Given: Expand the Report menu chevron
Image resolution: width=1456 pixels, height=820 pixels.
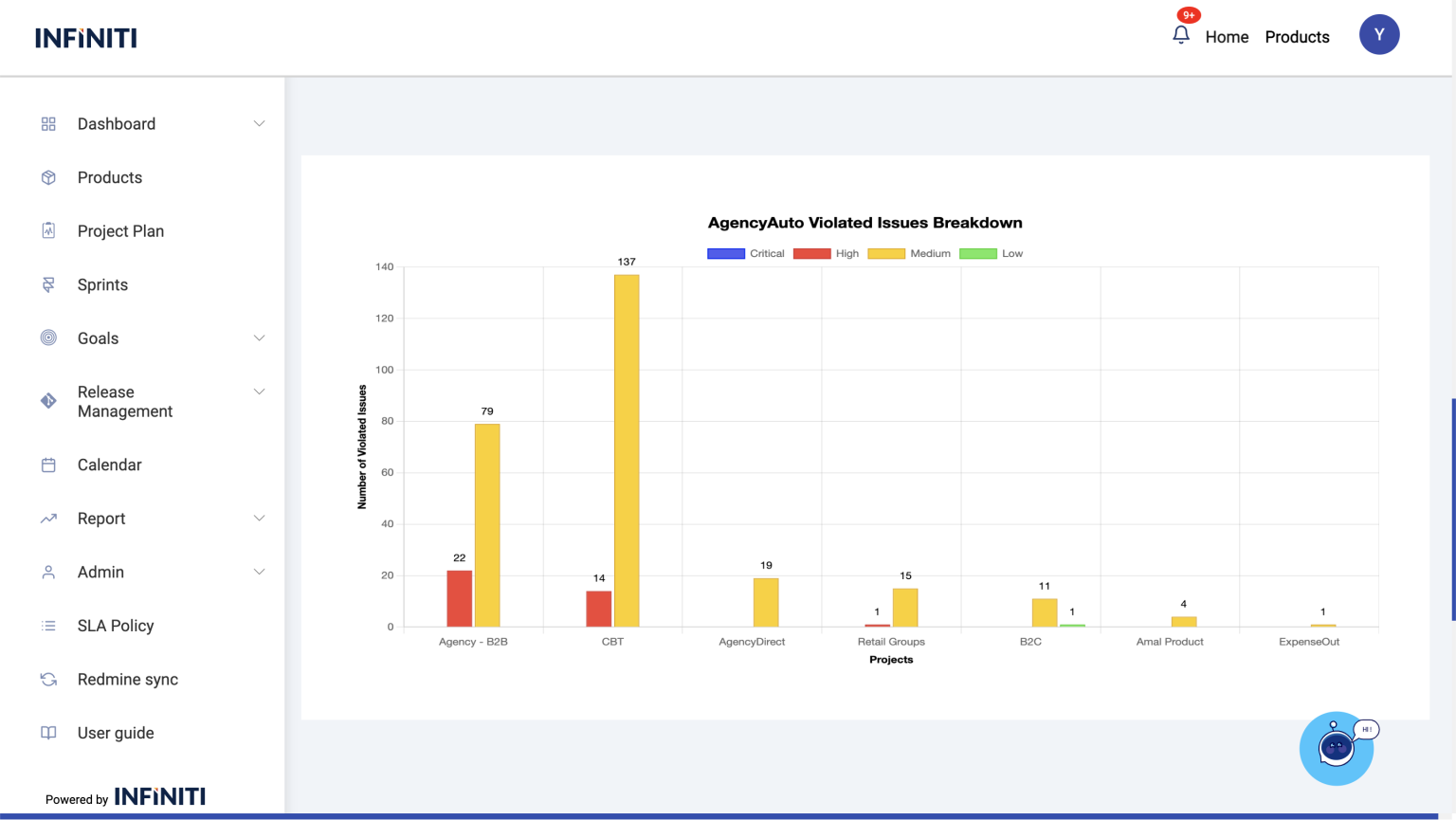Looking at the screenshot, I should pyautogui.click(x=259, y=519).
